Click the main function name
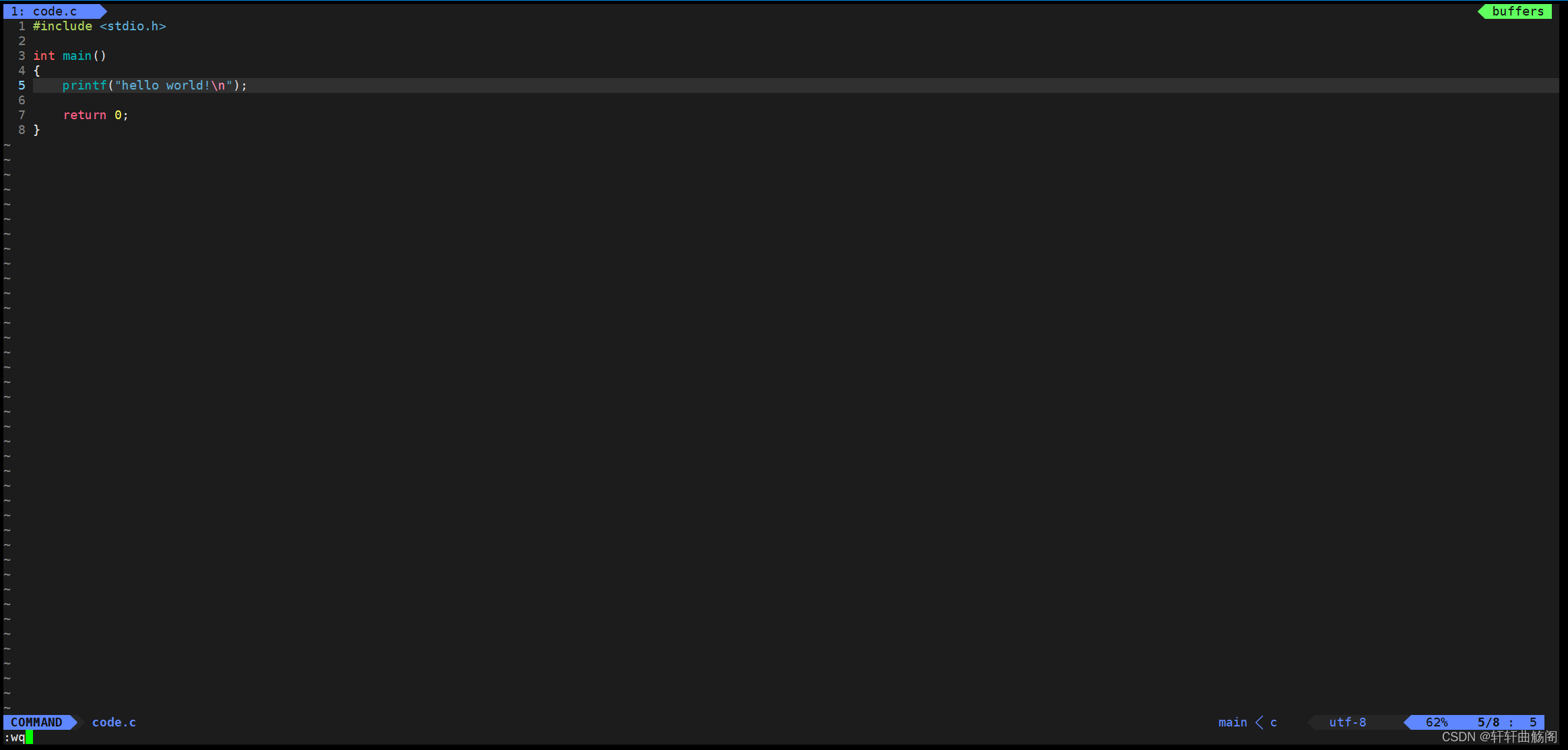Image resolution: width=1568 pixels, height=750 pixels. click(x=77, y=56)
